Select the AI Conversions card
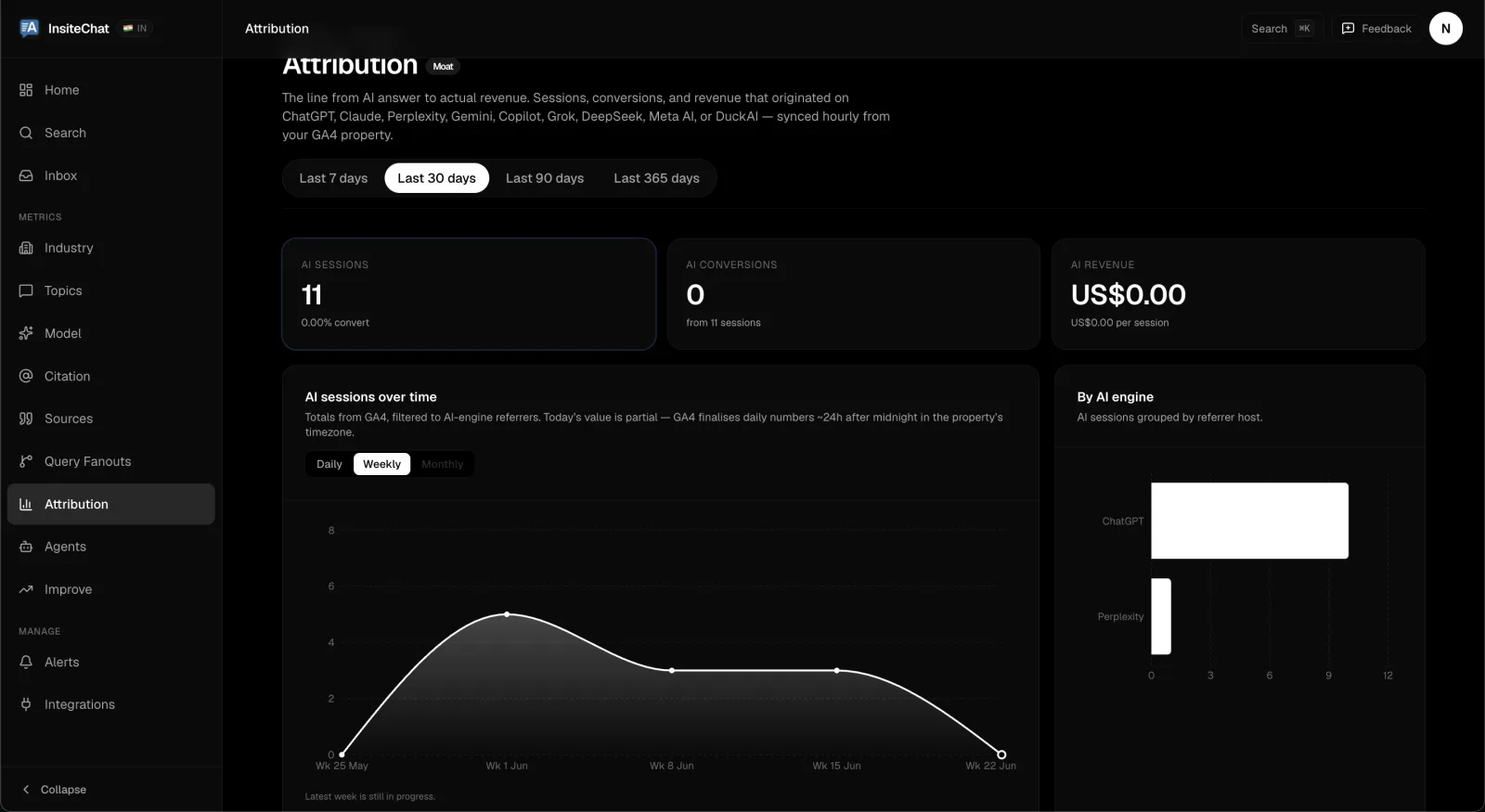Screen dimensions: 1485x812 (853, 294)
